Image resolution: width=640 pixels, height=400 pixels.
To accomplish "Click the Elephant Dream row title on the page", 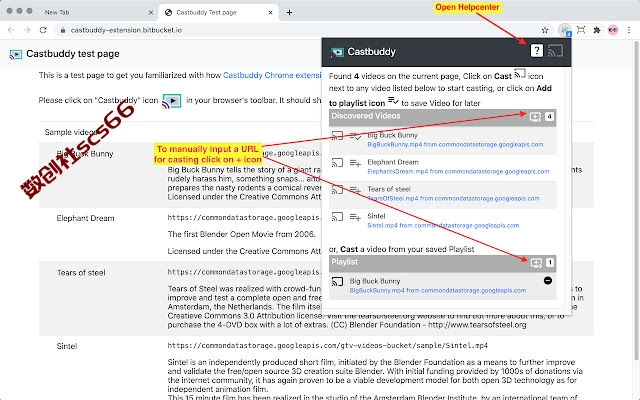I will click(85, 218).
